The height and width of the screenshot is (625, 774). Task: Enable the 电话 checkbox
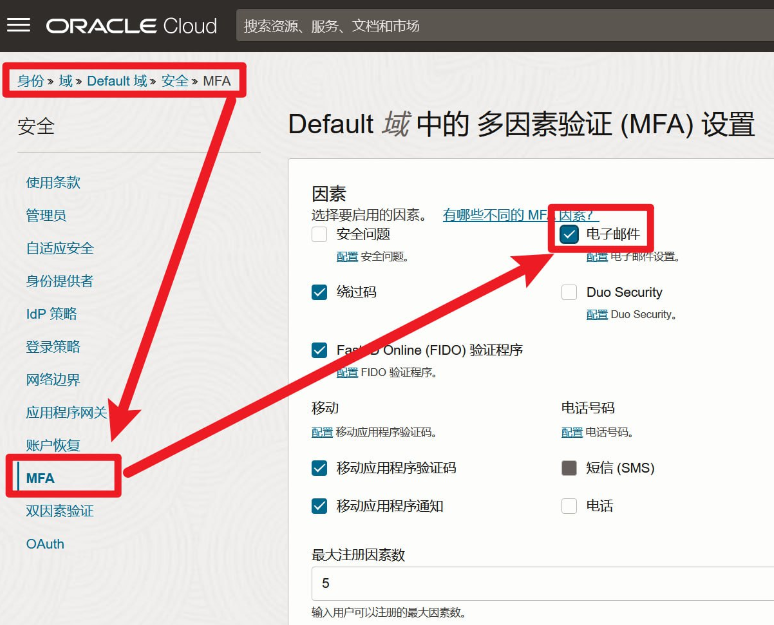[x=569, y=506]
